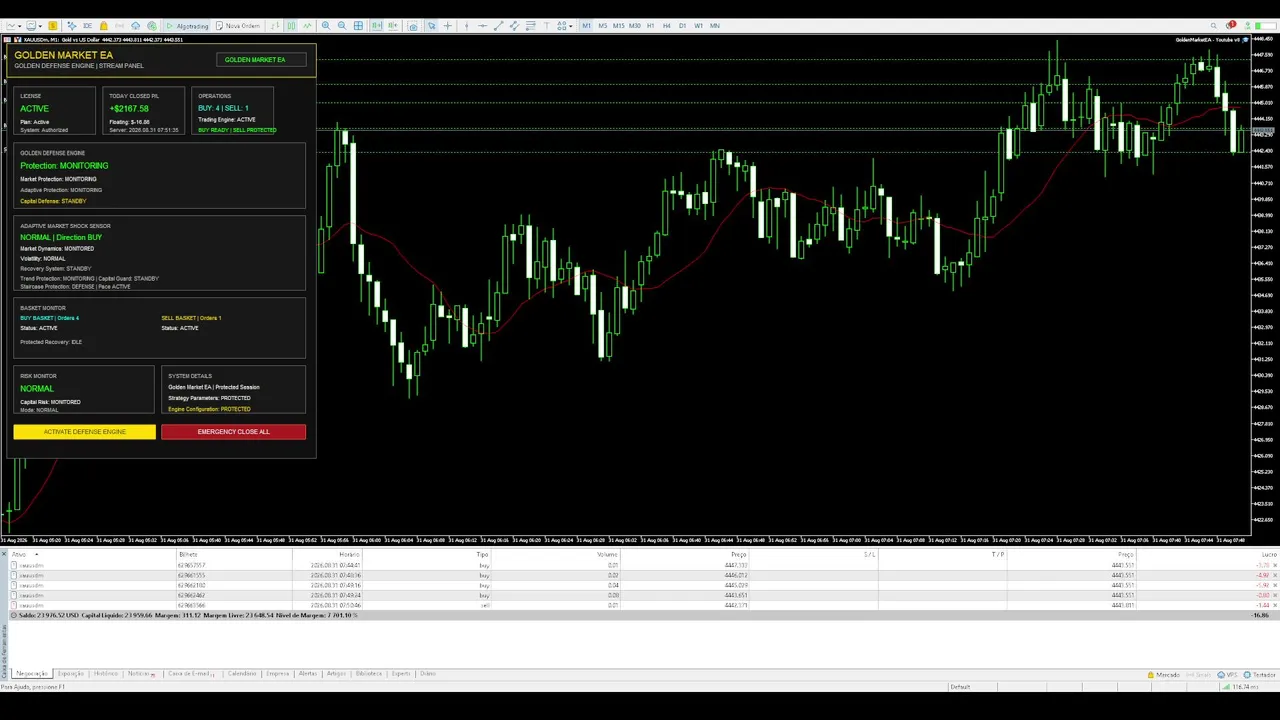The width and height of the screenshot is (1280, 720).
Task: Click the connection status 116.74 ms
Action: 1240,687
